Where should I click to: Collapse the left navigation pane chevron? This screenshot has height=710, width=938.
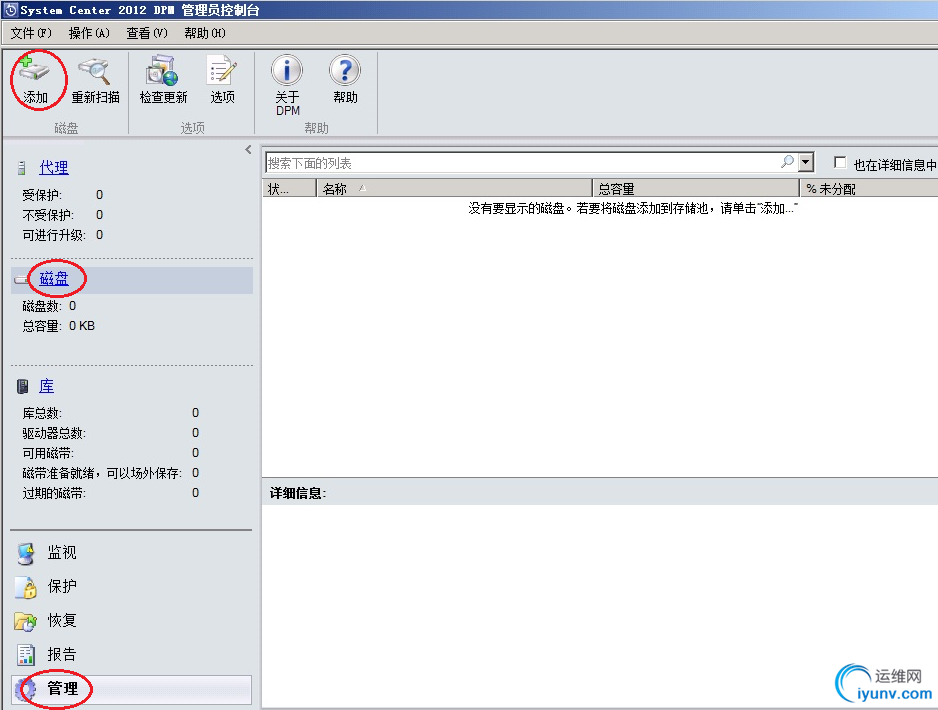[x=248, y=150]
